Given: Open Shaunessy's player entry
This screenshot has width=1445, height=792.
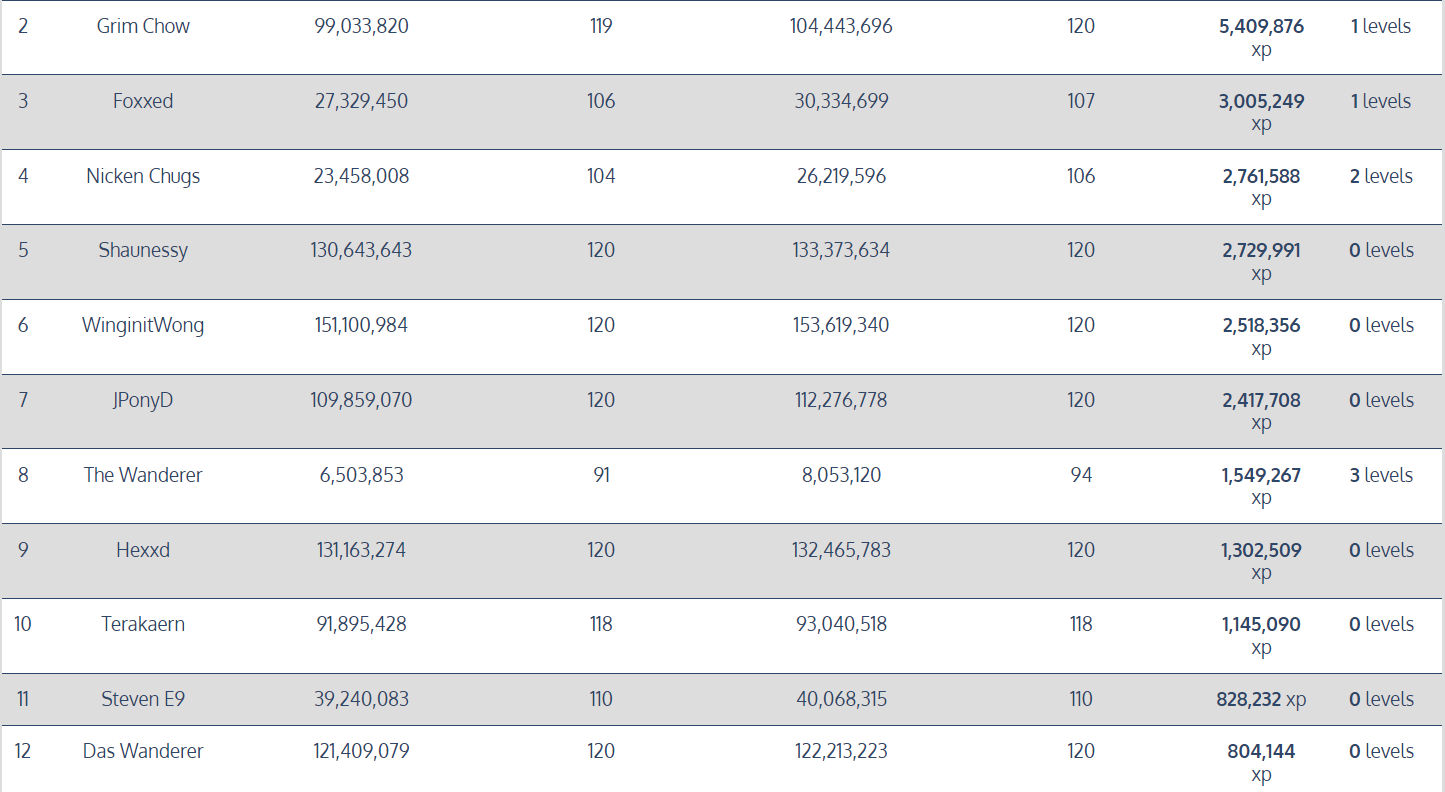Looking at the screenshot, I should point(143,250).
